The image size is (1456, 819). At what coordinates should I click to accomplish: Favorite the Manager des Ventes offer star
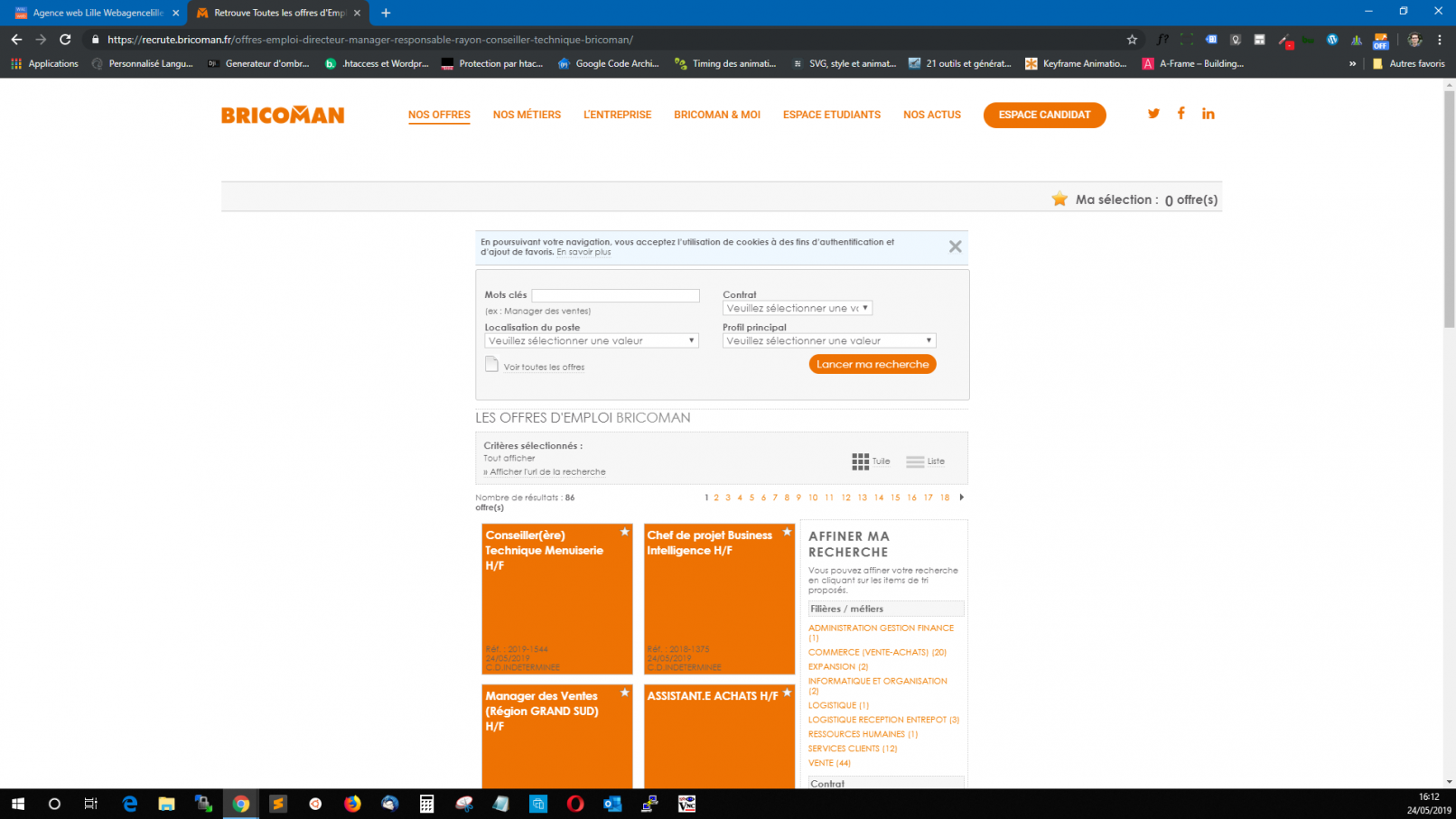pyautogui.click(x=624, y=693)
